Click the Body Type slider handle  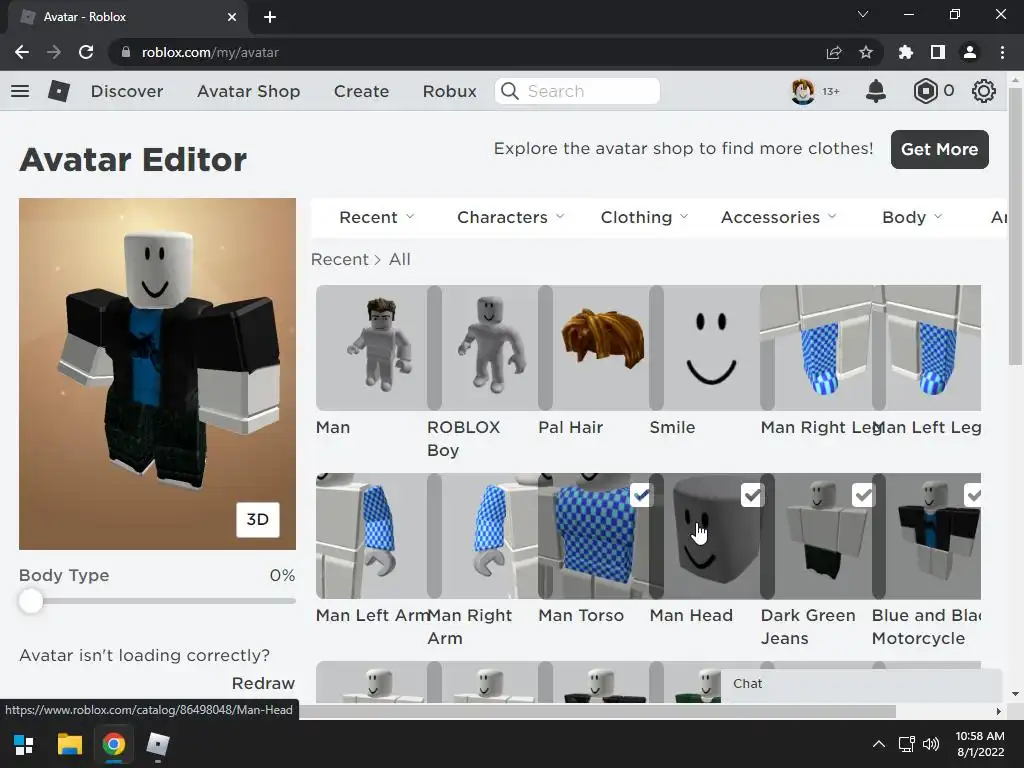(x=31, y=601)
